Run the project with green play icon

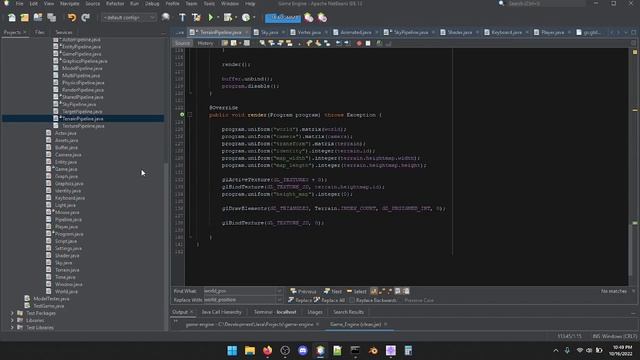211,18
